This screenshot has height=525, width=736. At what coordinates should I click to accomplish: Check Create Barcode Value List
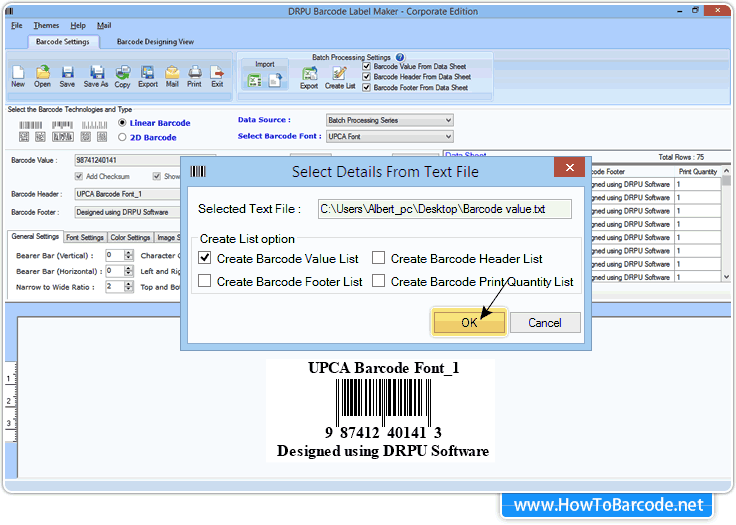pyautogui.click(x=205, y=258)
